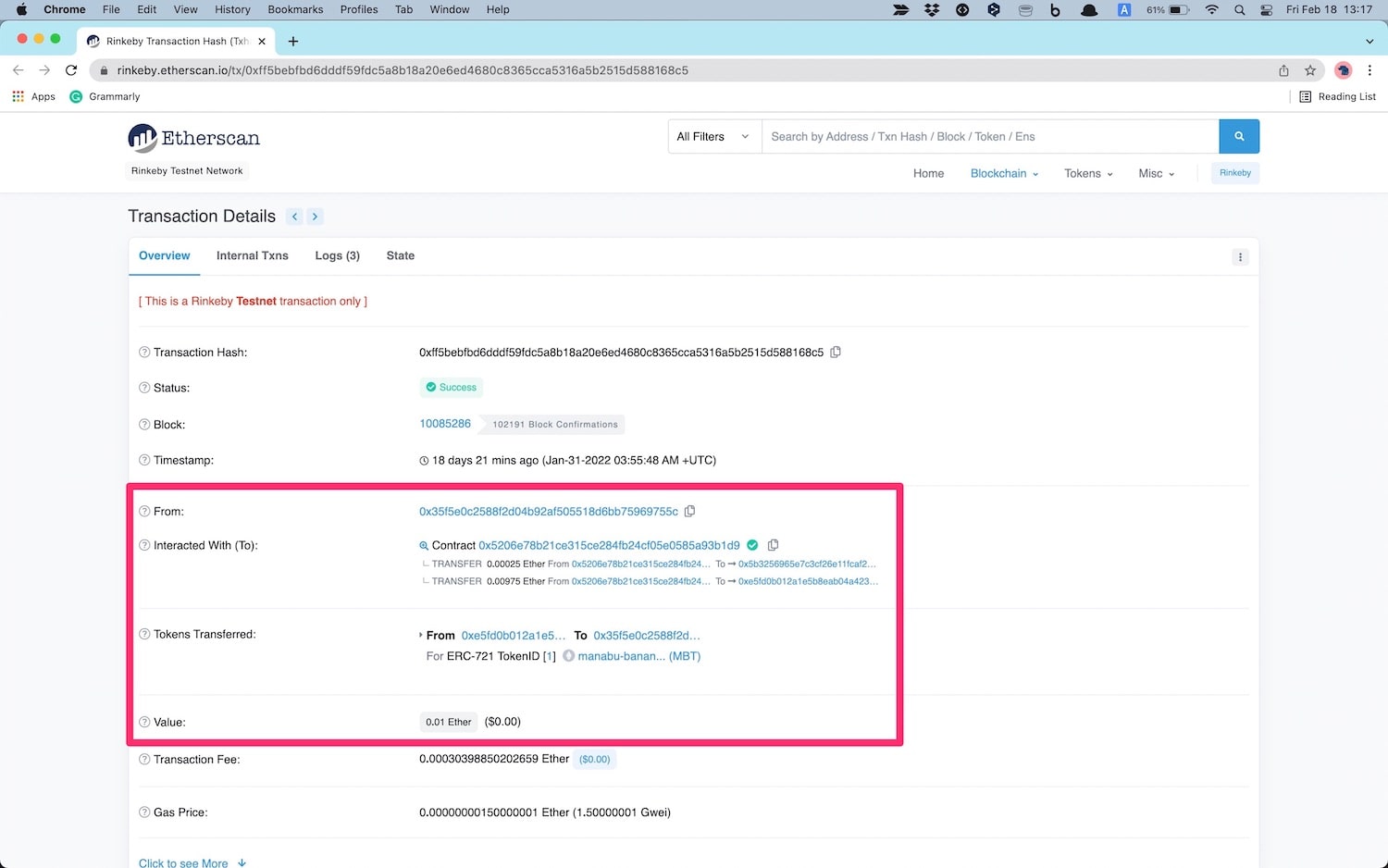Expand the Blockchain menu
This screenshot has height=868, width=1388.
(x=1004, y=173)
